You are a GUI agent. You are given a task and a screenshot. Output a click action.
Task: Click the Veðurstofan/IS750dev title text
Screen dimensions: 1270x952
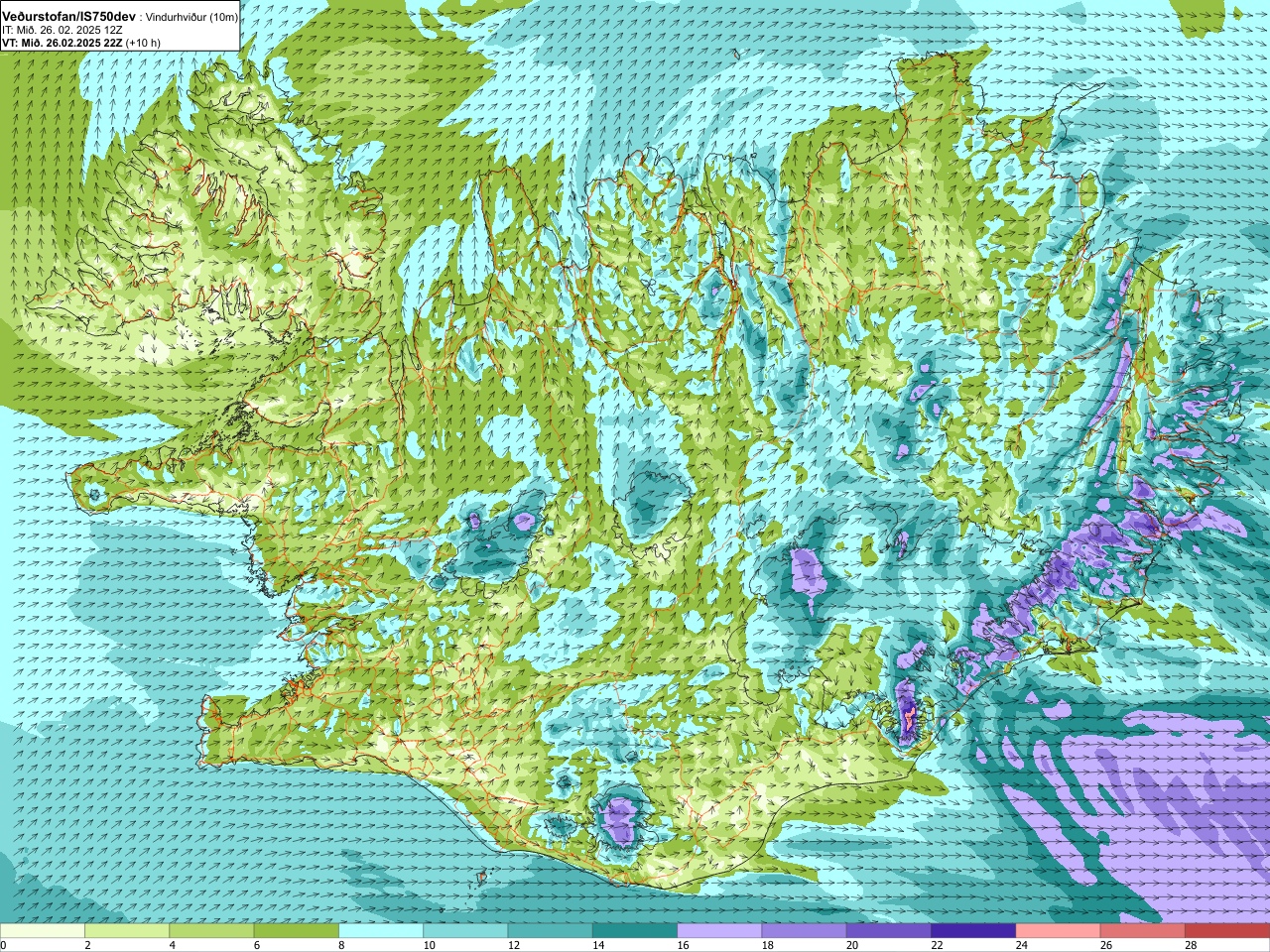coord(69,17)
